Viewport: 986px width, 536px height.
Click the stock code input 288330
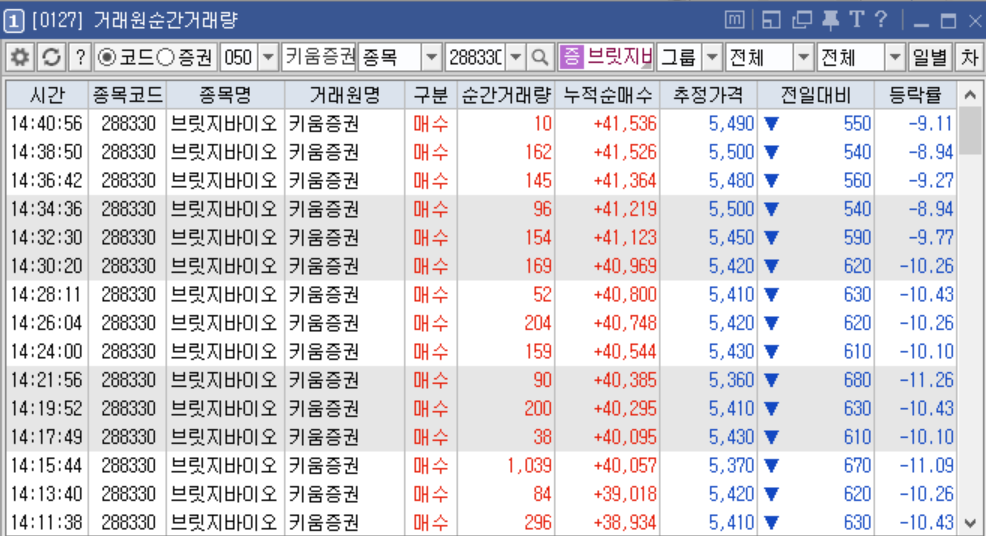476,58
